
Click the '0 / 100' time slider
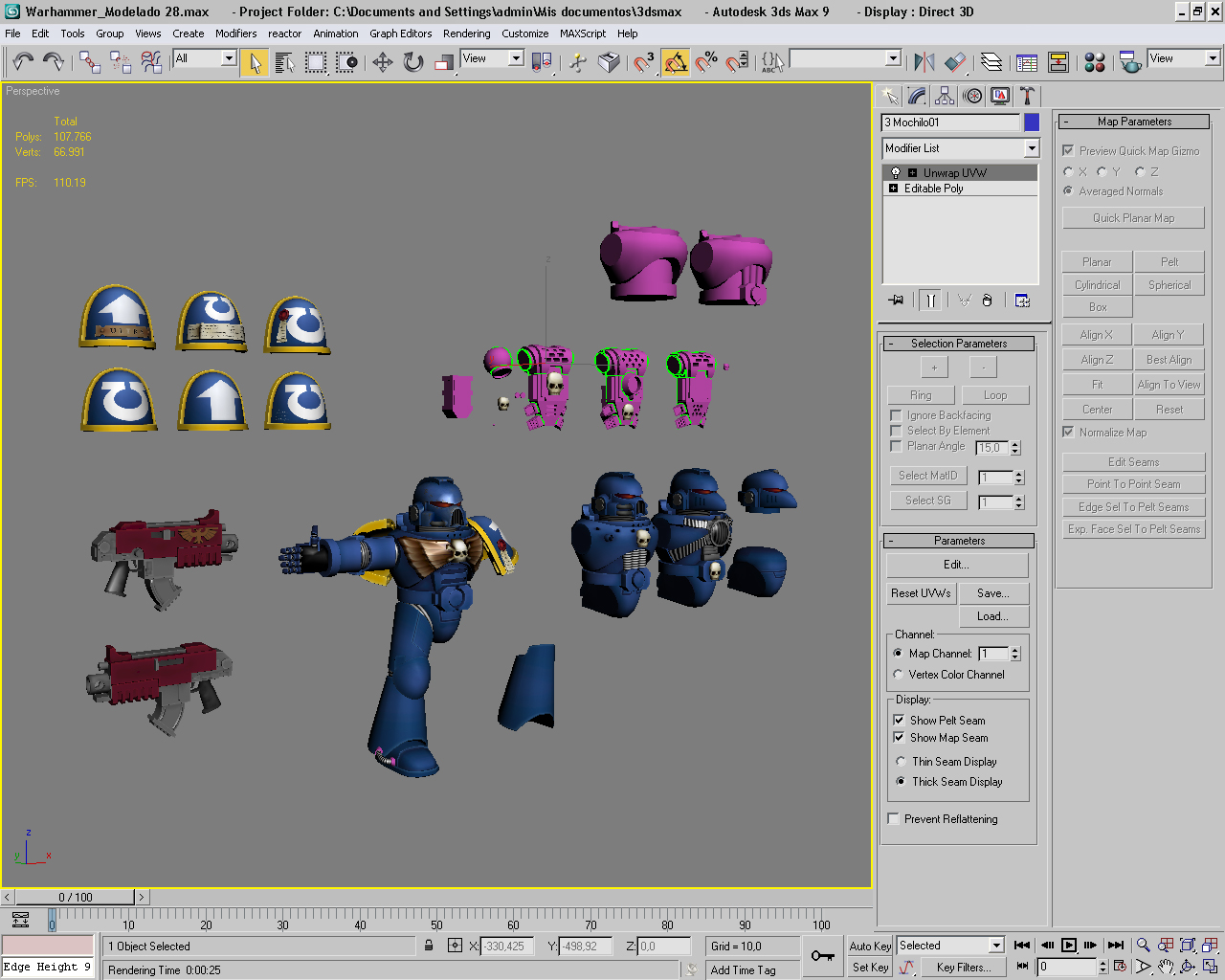coord(76,897)
